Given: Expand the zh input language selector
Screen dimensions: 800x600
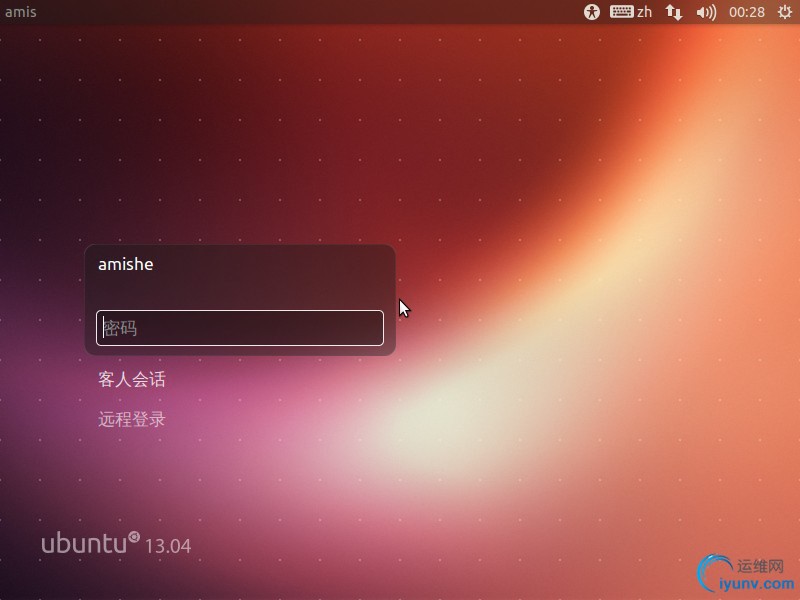Looking at the screenshot, I should click(x=644, y=12).
